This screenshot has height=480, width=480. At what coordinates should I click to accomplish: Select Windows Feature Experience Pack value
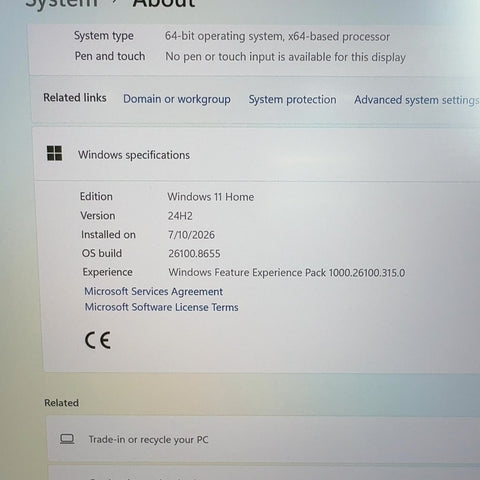tap(287, 273)
